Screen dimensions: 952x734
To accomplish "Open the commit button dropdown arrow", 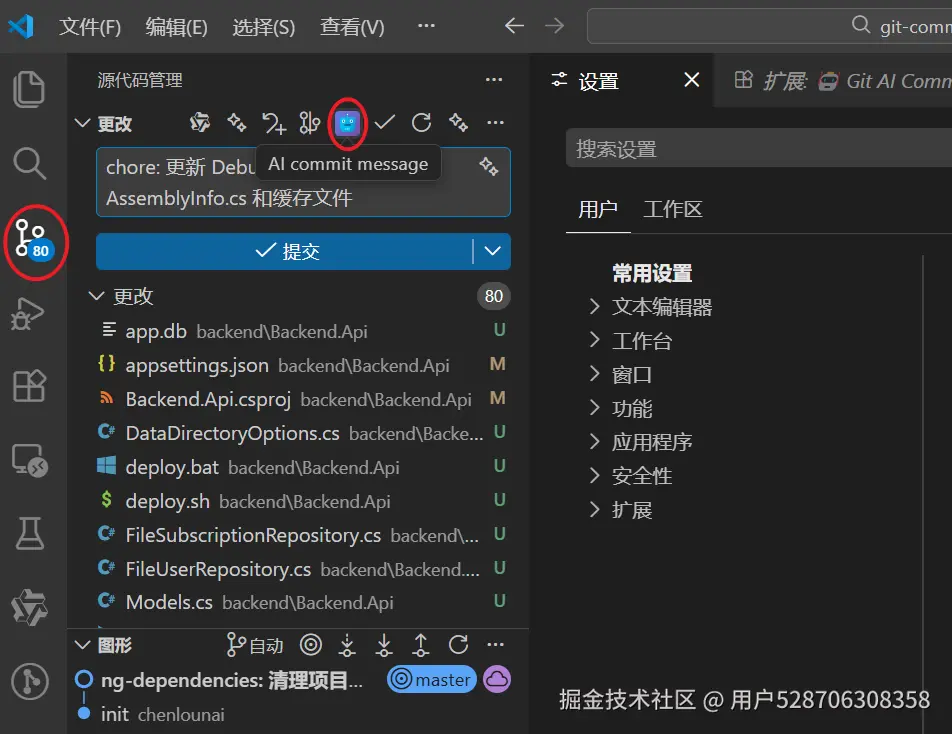I will pos(492,251).
